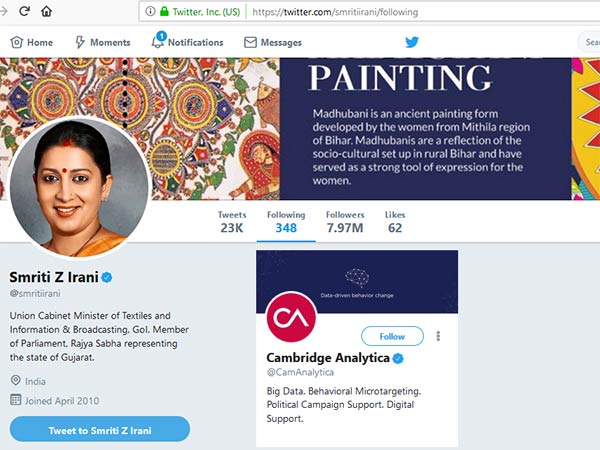
Task: Open Messages via the envelope icon
Action: pyautogui.click(x=249, y=43)
